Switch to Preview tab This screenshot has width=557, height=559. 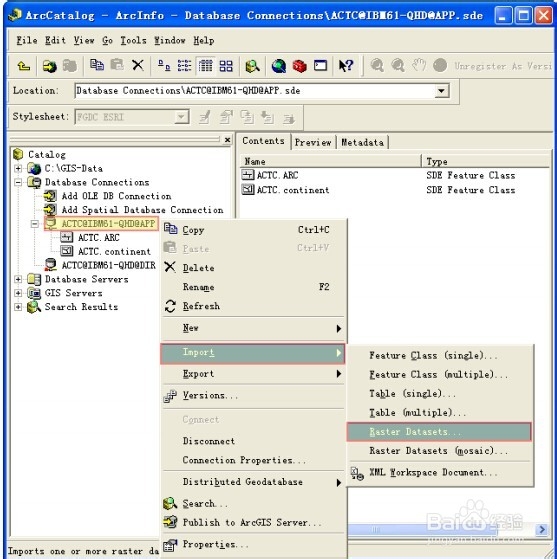pyautogui.click(x=313, y=142)
